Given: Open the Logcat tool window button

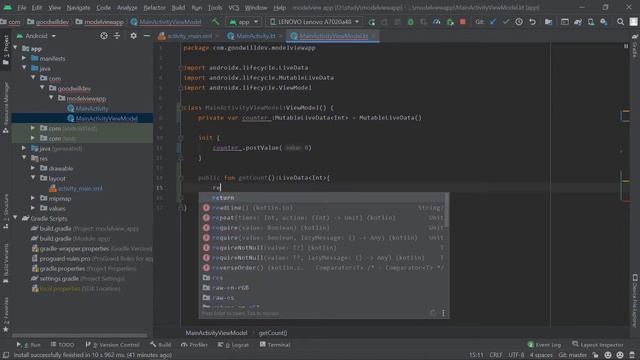Looking at the screenshot, I should pyautogui.click(x=233, y=345).
